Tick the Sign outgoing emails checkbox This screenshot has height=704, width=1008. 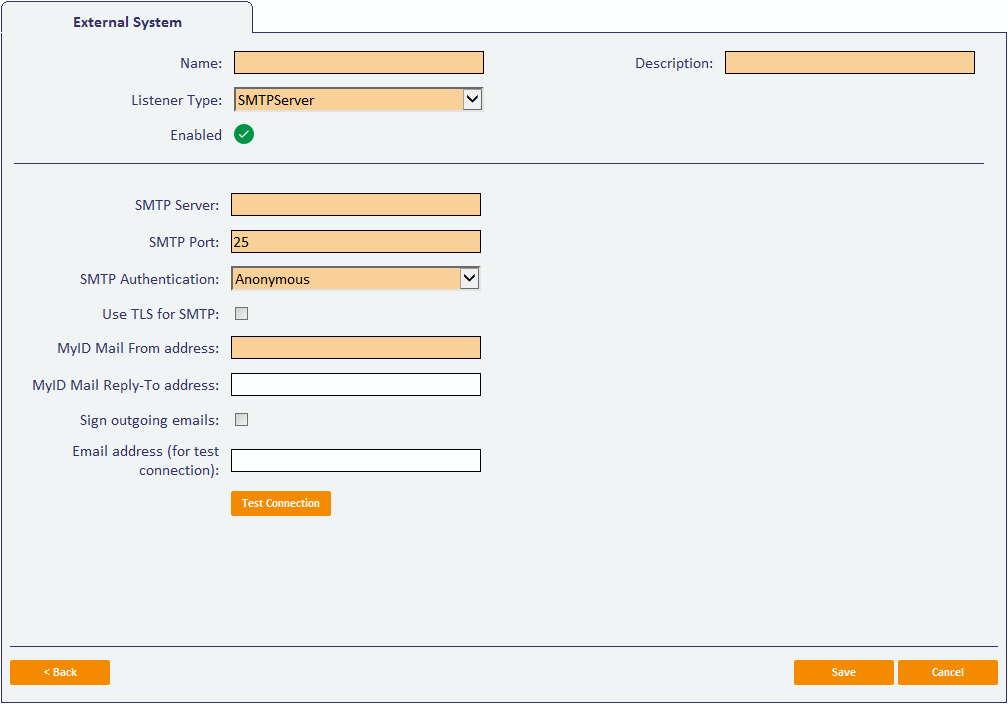point(241,420)
